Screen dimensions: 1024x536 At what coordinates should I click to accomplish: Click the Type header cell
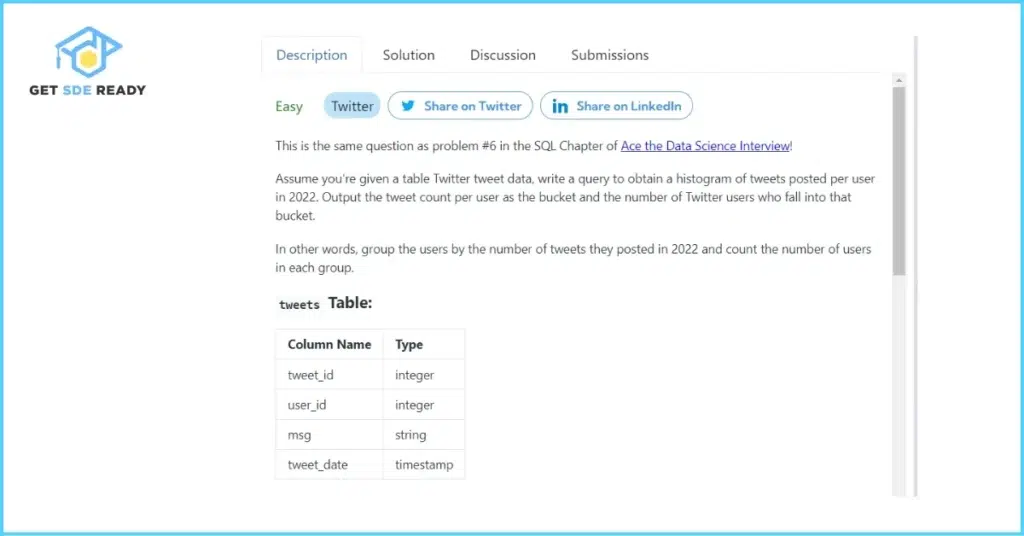(x=424, y=344)
